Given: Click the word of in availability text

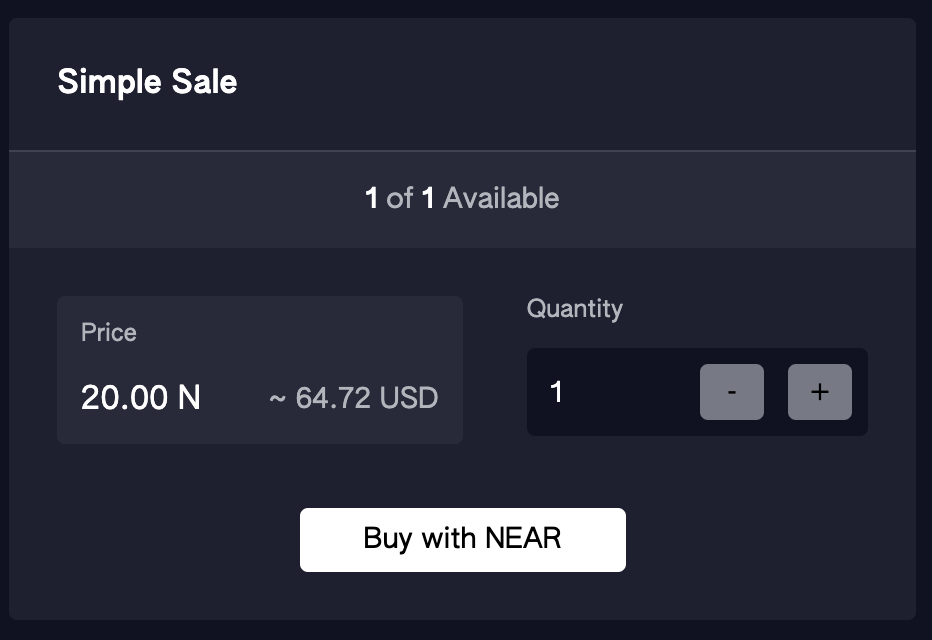Looking at the screenshot, I should 399,198.
